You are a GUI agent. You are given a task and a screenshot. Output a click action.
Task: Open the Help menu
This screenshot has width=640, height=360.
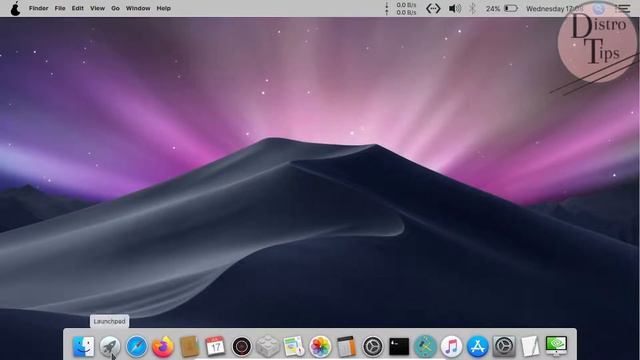pyautogui.click(x=164, y=8)
